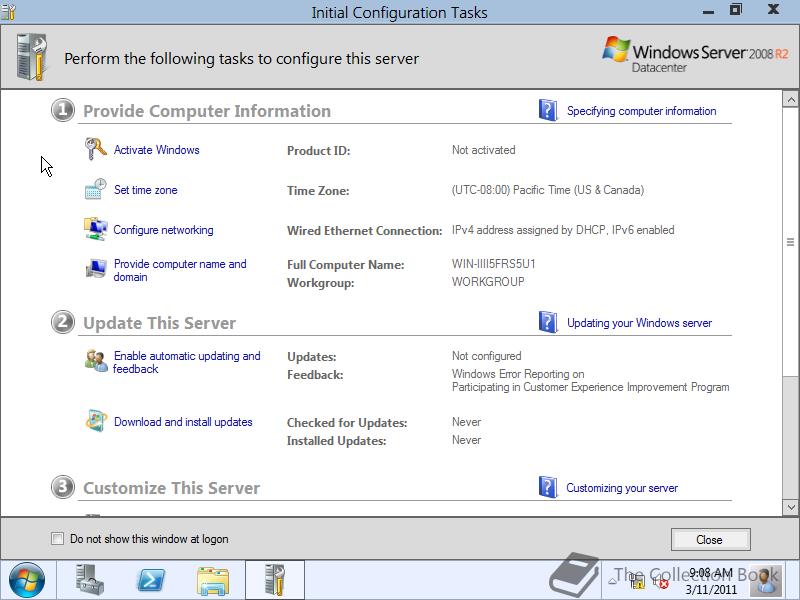The image size is (800, 600).
Task: Click the 'Updates:' label
Action: (x=312, y=357)
